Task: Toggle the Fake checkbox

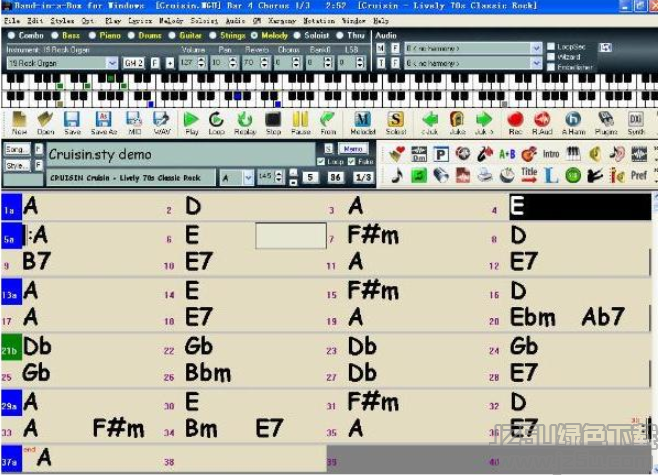Action: (351, 161)
